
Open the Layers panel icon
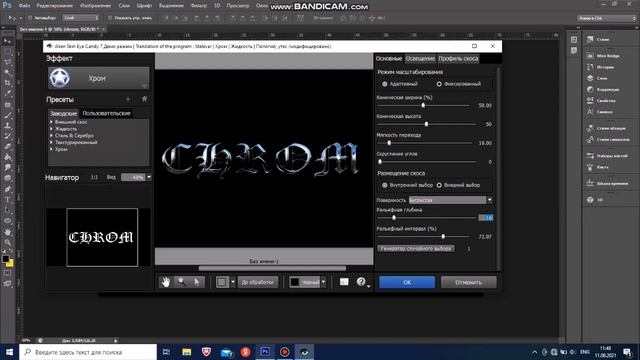pyautogui.click(x=590, y=78)
